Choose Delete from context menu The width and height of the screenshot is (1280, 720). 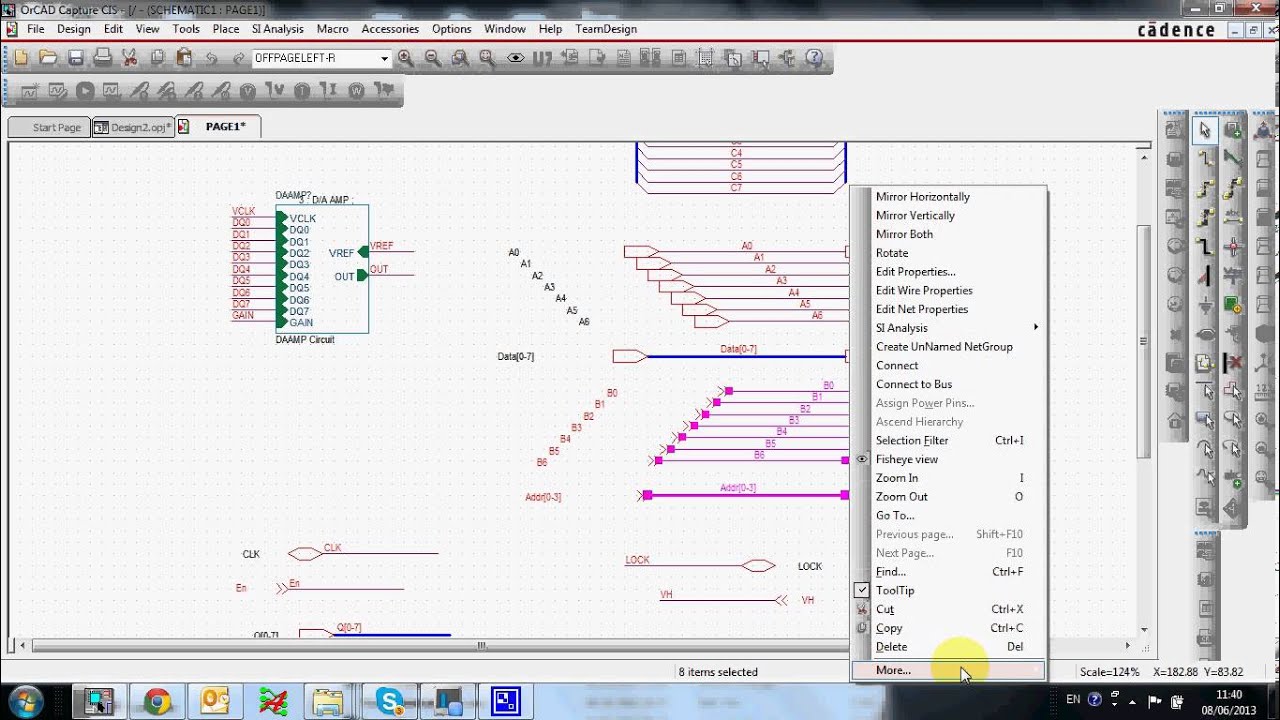[946, 647]
